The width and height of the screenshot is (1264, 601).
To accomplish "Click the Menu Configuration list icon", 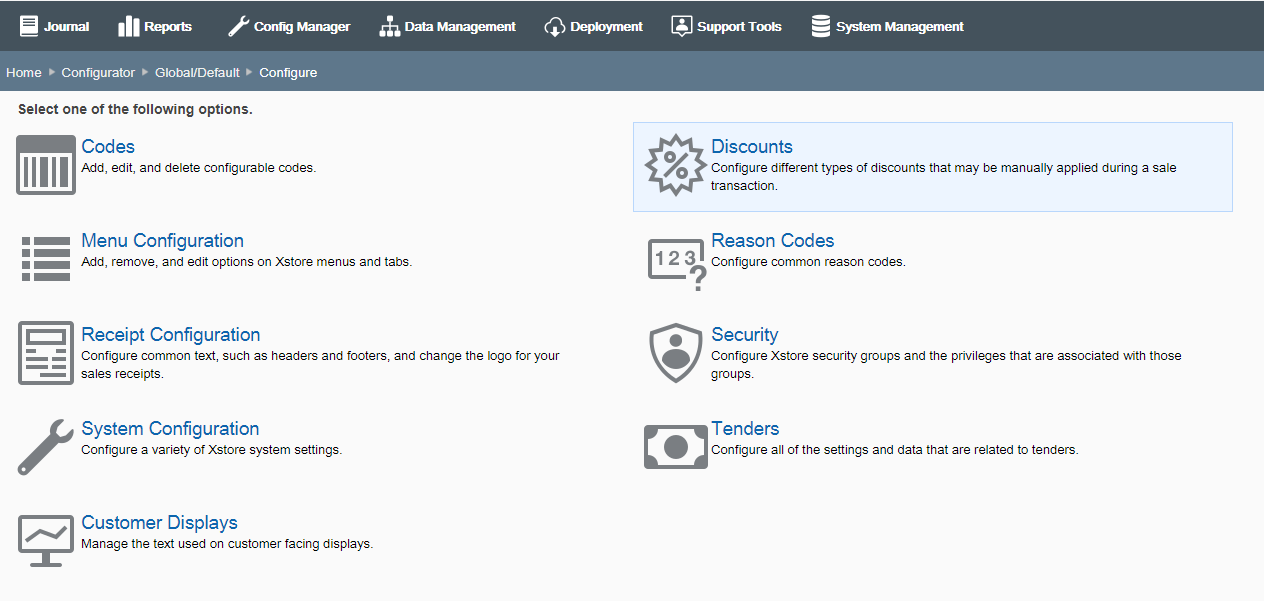I will [45, 257].
